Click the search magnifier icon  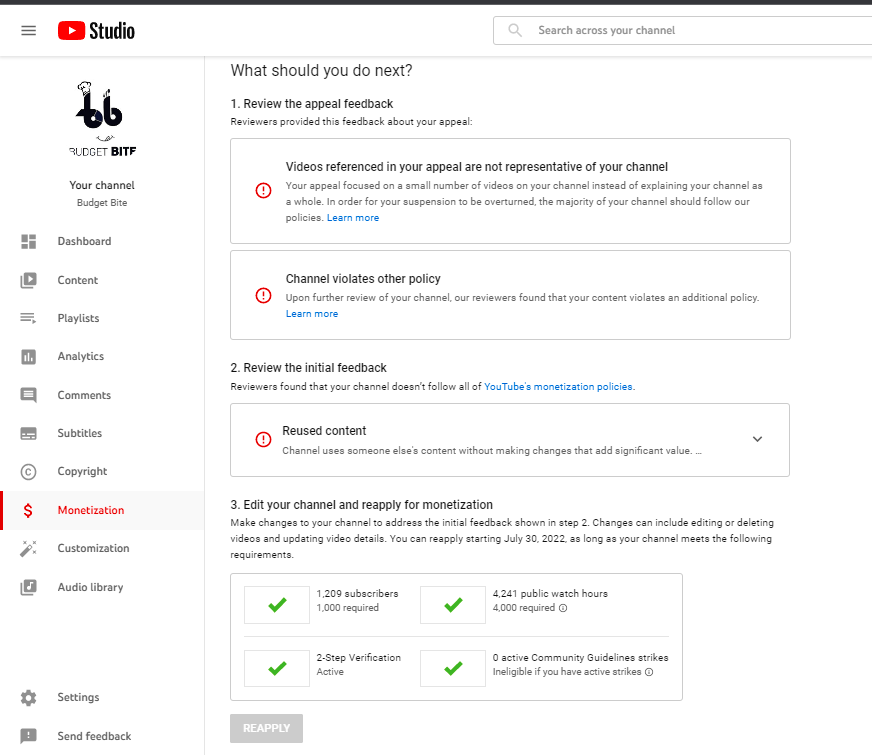pos(515,30)
